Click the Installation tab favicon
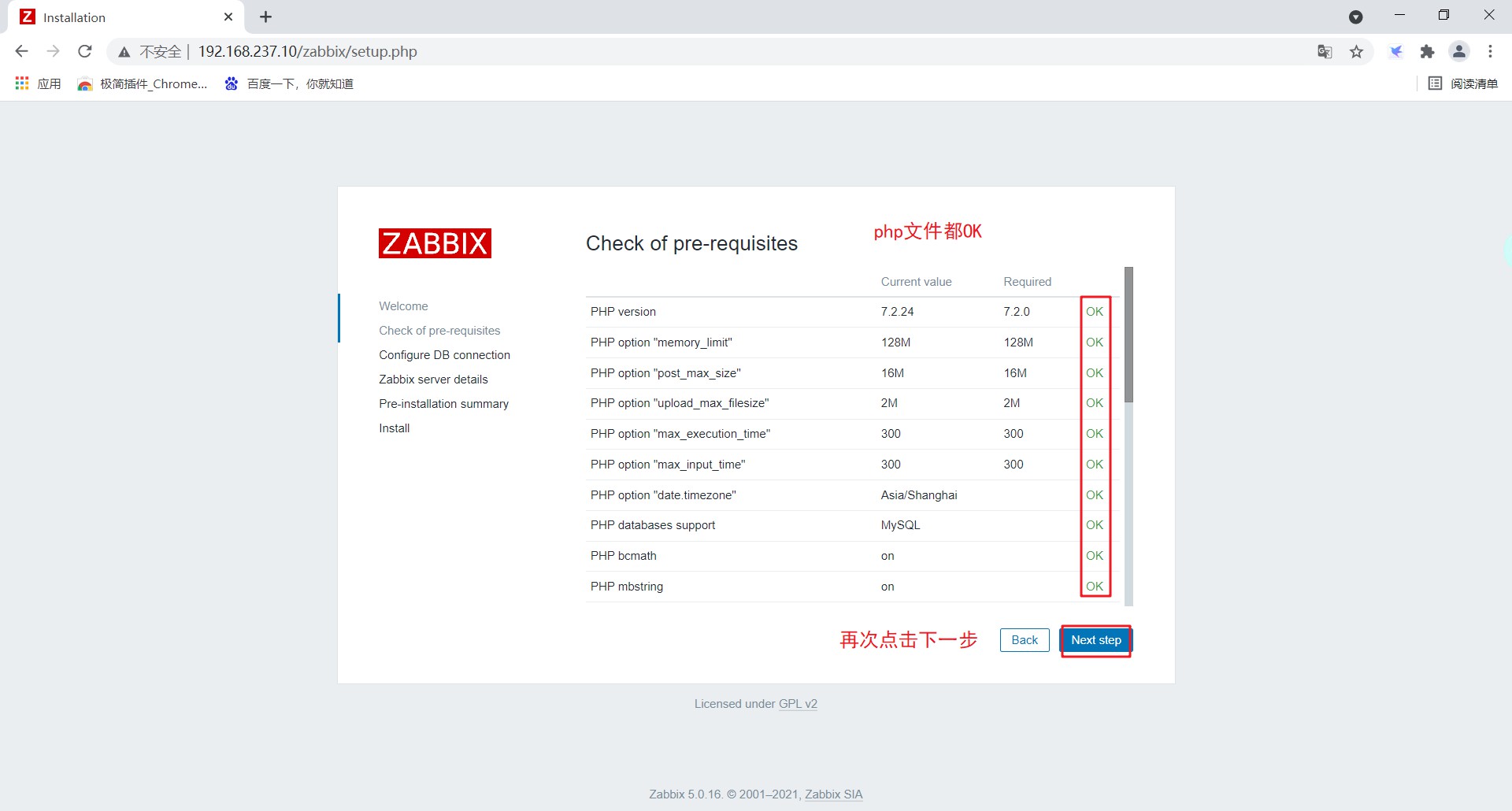Image resolution: width=1512 pixels, height=811 pixels. (28, 17)
